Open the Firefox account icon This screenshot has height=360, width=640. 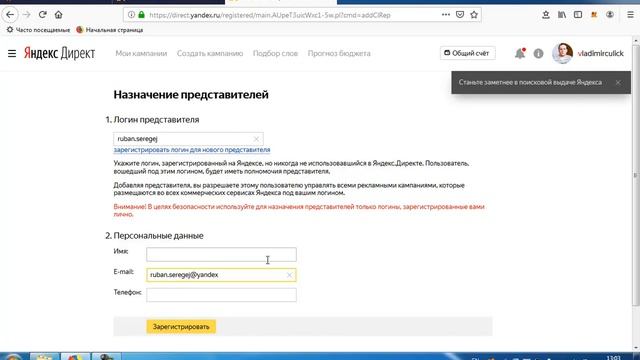coord(610,15)
